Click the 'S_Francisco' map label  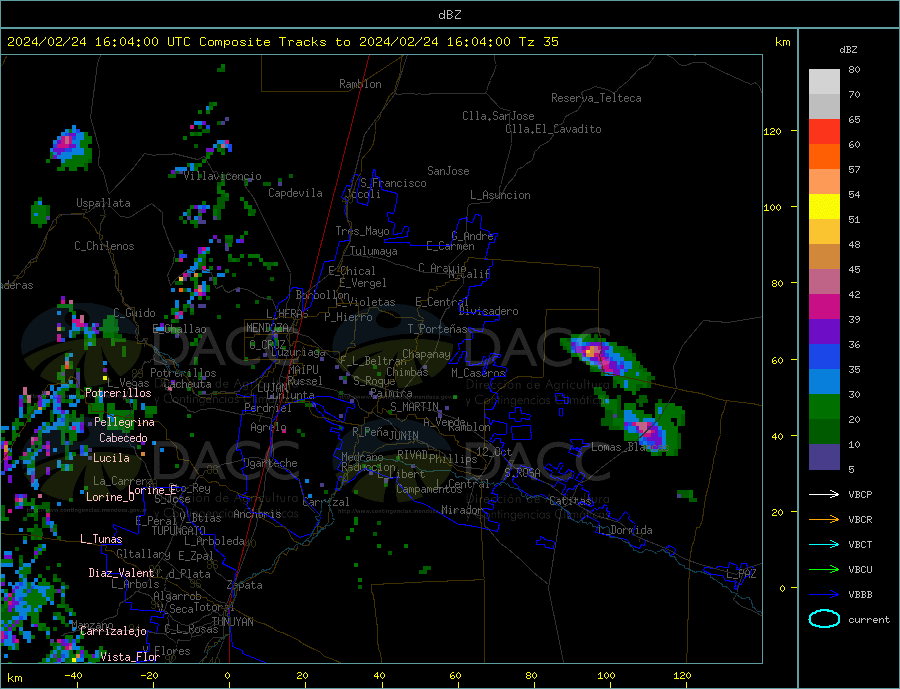[x=393, y=183]
